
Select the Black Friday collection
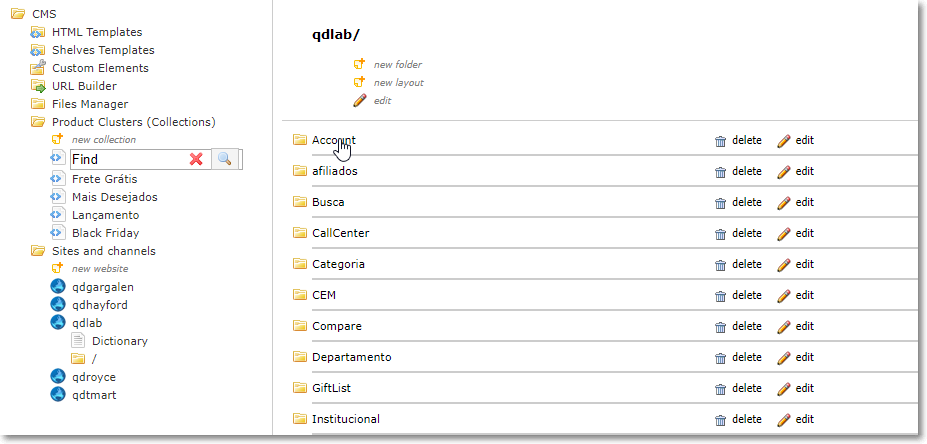[105, 233]
